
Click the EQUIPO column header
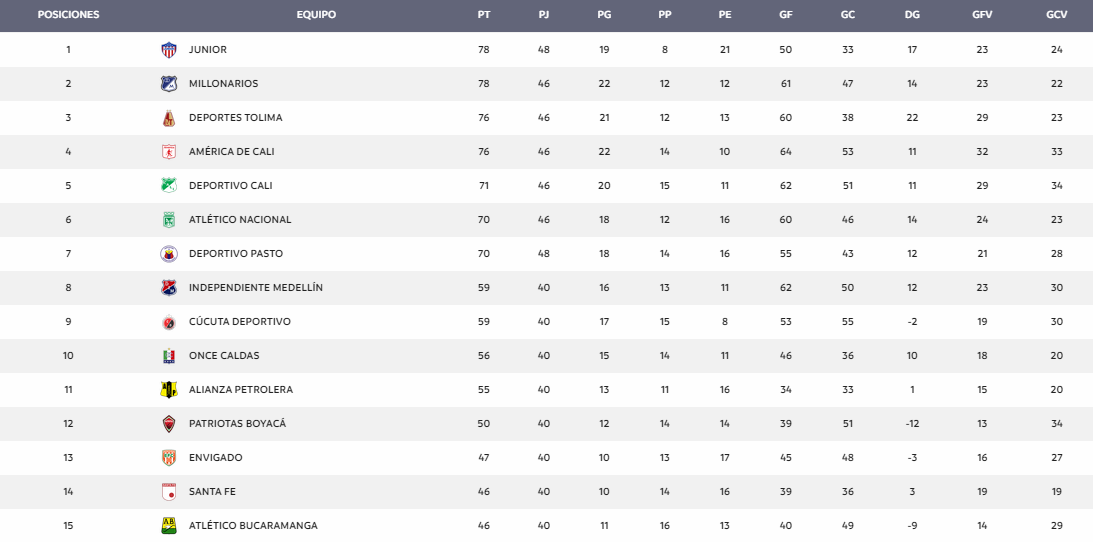click(x=316, y=15)
